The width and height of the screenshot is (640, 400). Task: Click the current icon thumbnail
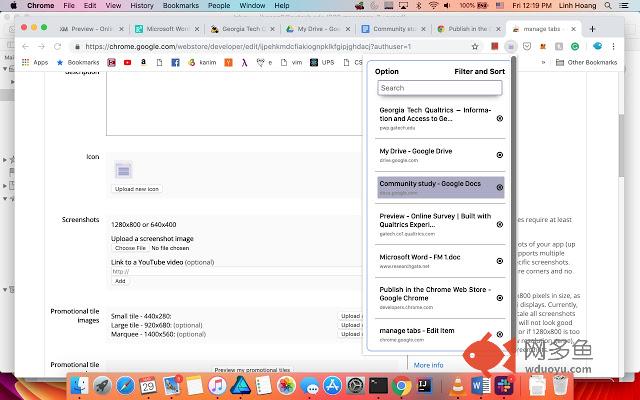(123, 170)
